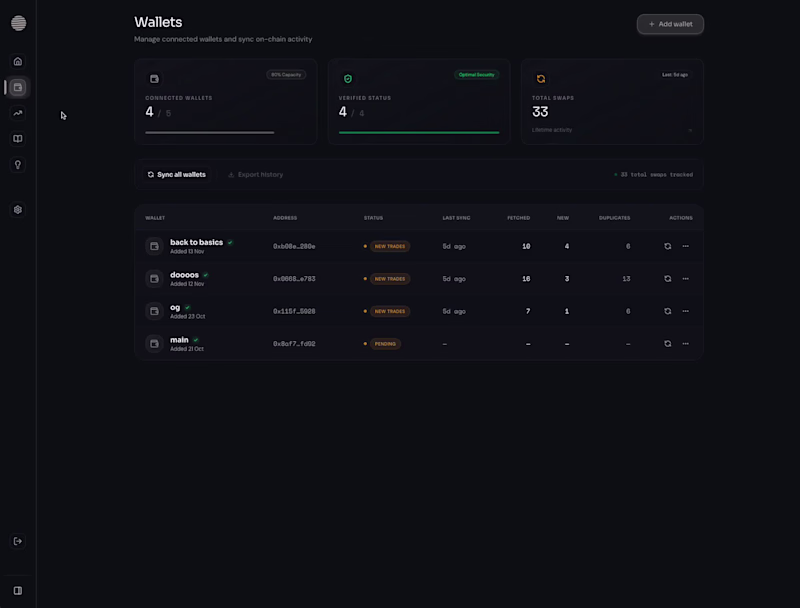Viewport: 800px width, 608px height.
Task: Click the address 0x115f…5928
Action: click(294, 311)
